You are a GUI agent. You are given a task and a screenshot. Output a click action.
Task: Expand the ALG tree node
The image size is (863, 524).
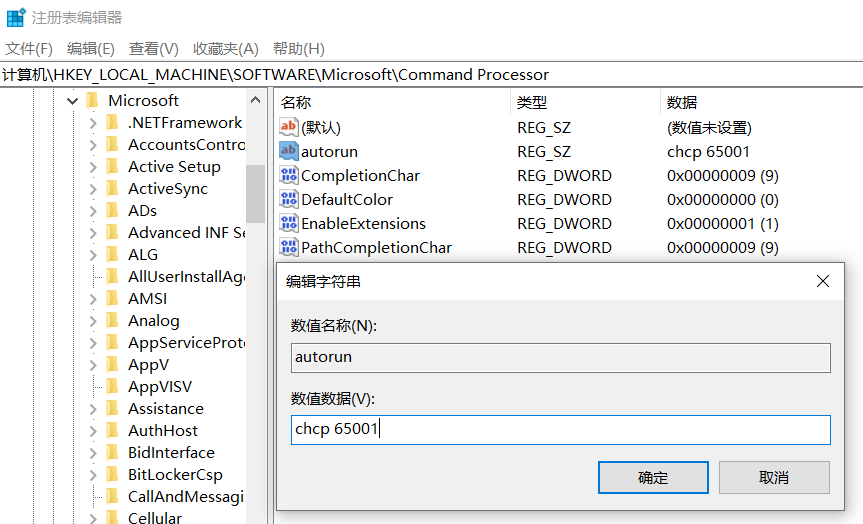(93, 255)
